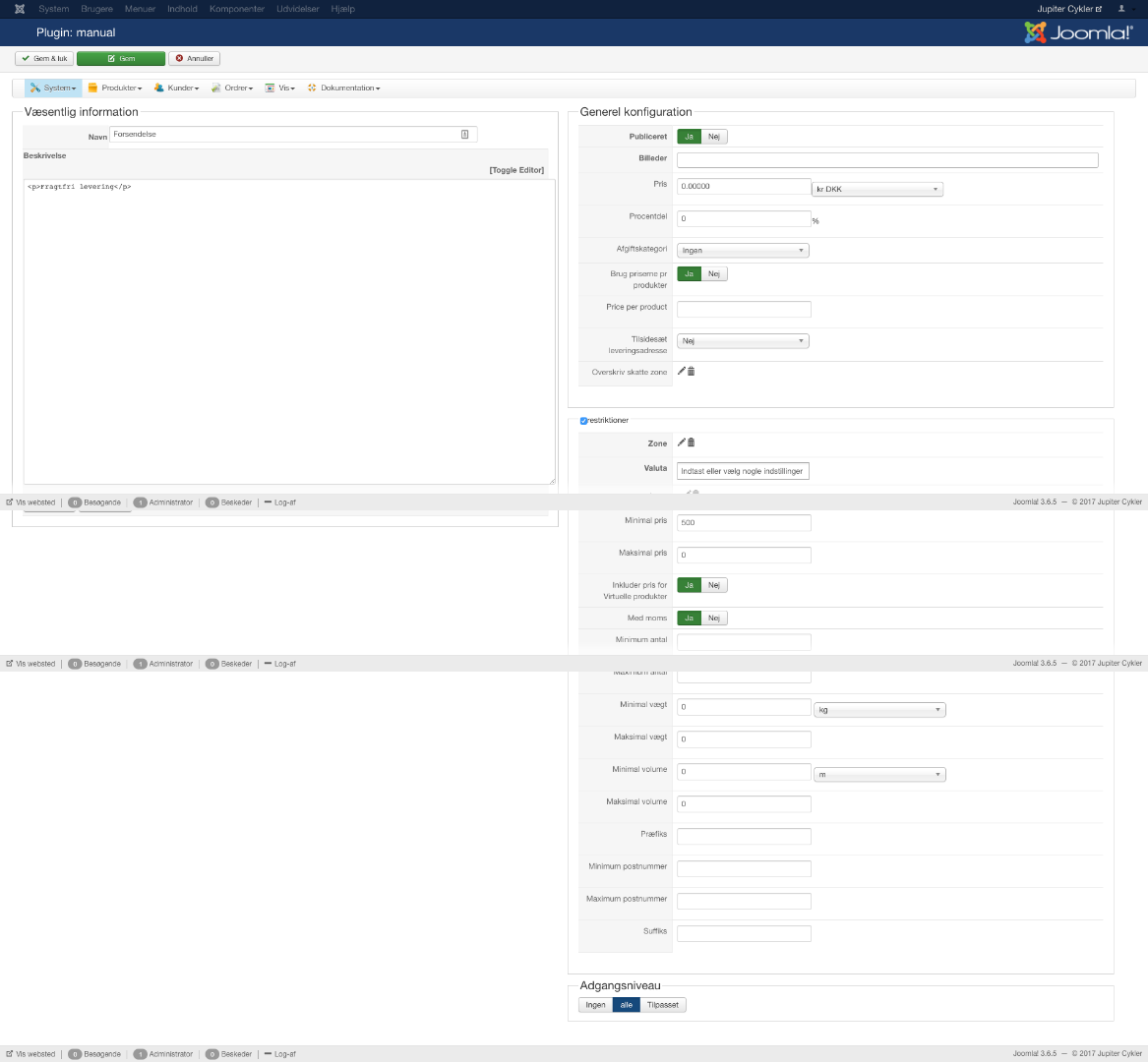Click the Annuller button
Image resolution: width=1148 pixels, height=1062 pixels.
pyautogui.click(x=194, y=59)
